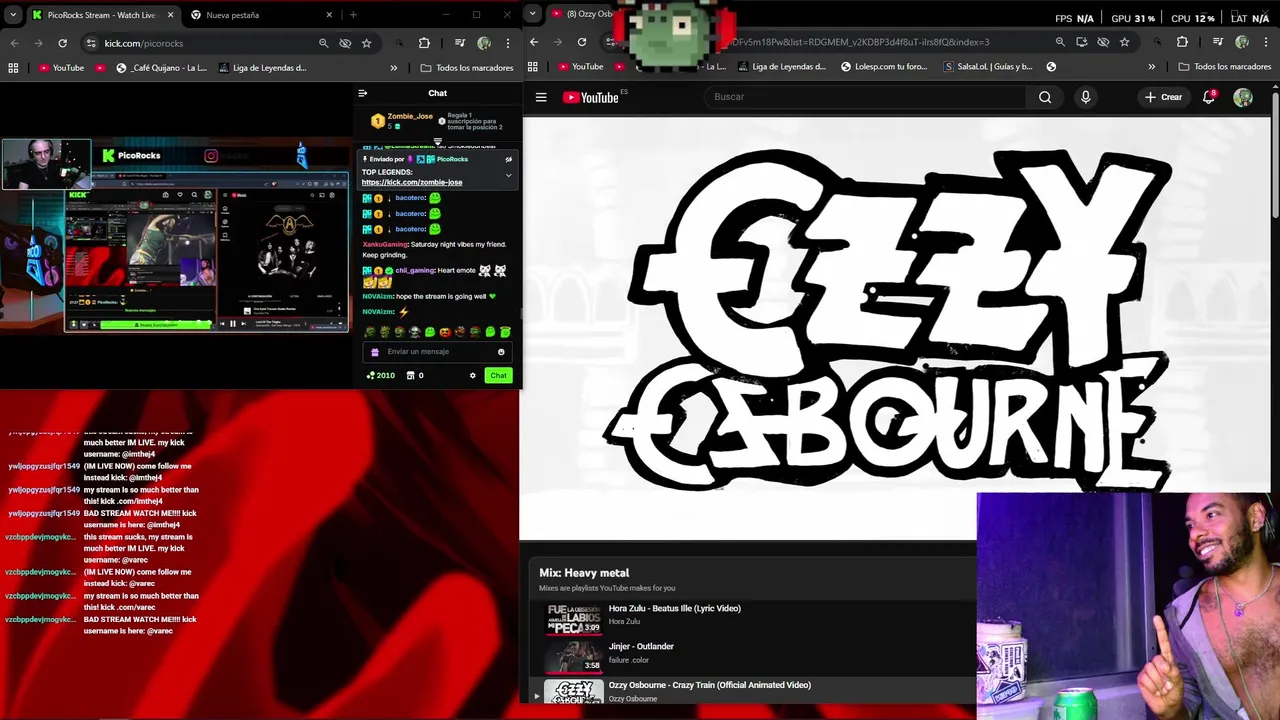The width and height of the screenshot is (1280, 720).
Task: Open the shop icon showing 0
Action: coord(415,376)
